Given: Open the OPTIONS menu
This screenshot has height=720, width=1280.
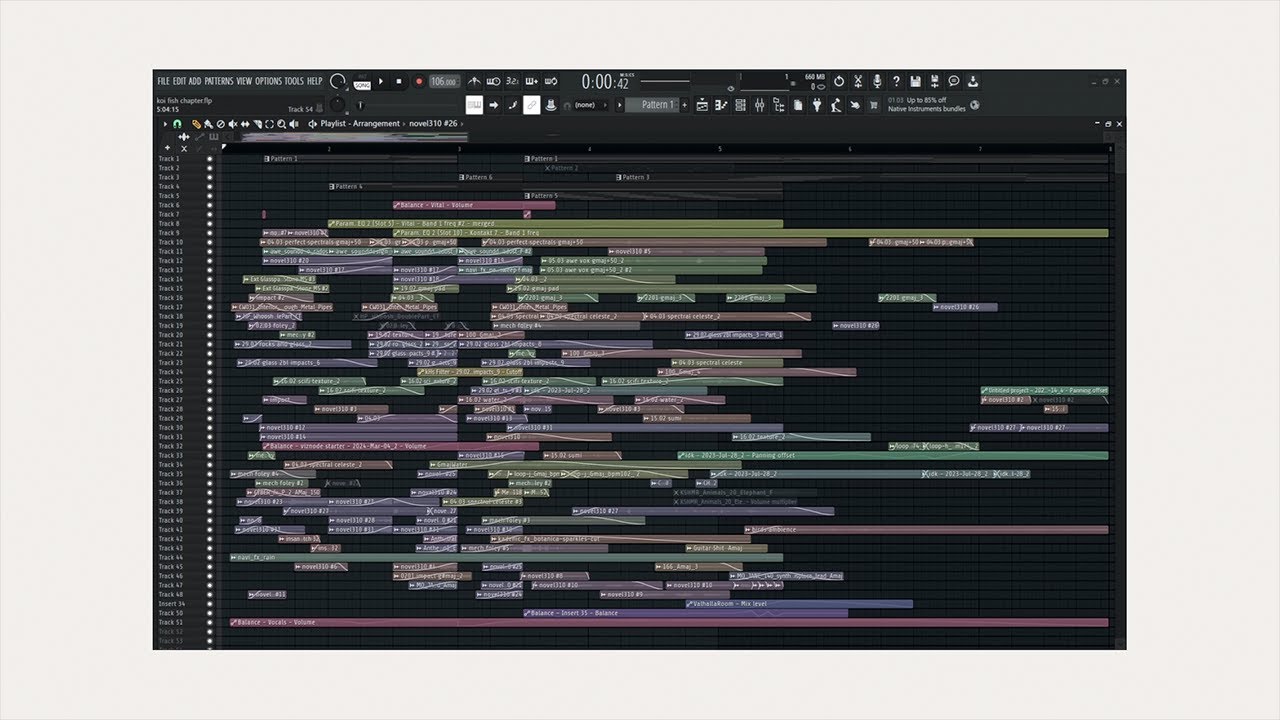Looking at the screenshot, I should 268,81.
